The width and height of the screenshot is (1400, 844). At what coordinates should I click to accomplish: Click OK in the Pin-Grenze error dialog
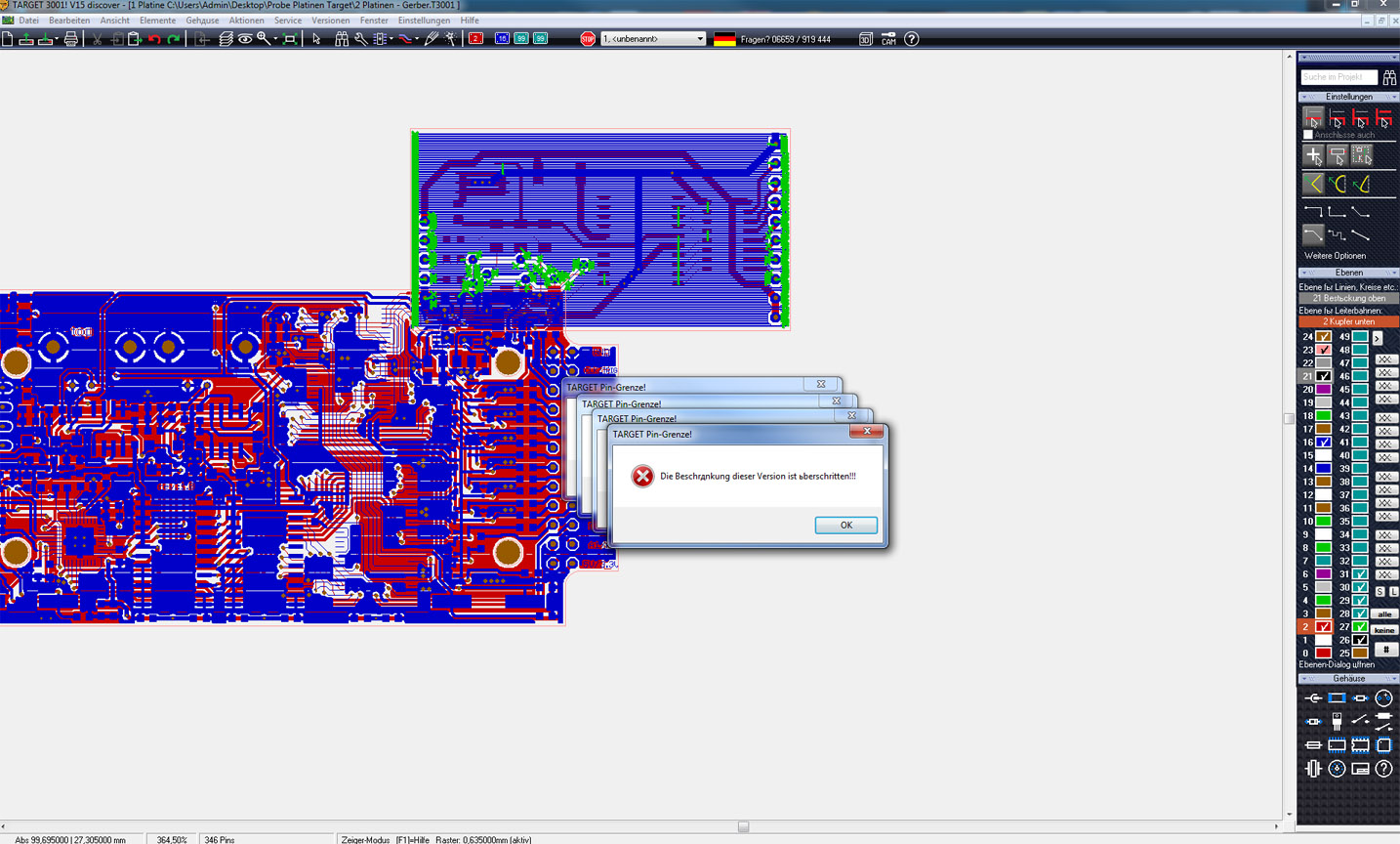coord(845,525)
